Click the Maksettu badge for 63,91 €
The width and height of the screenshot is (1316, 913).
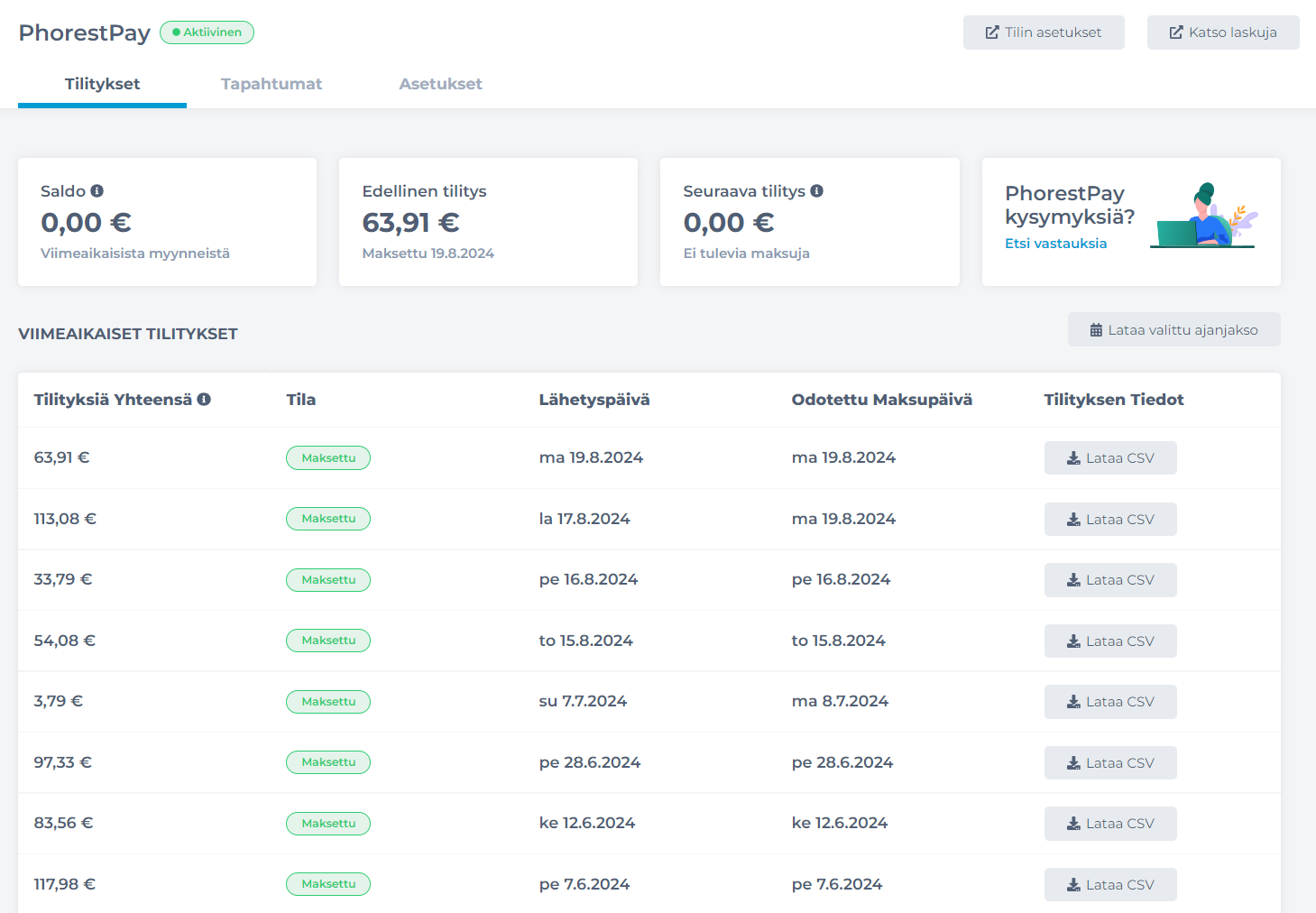328,458
